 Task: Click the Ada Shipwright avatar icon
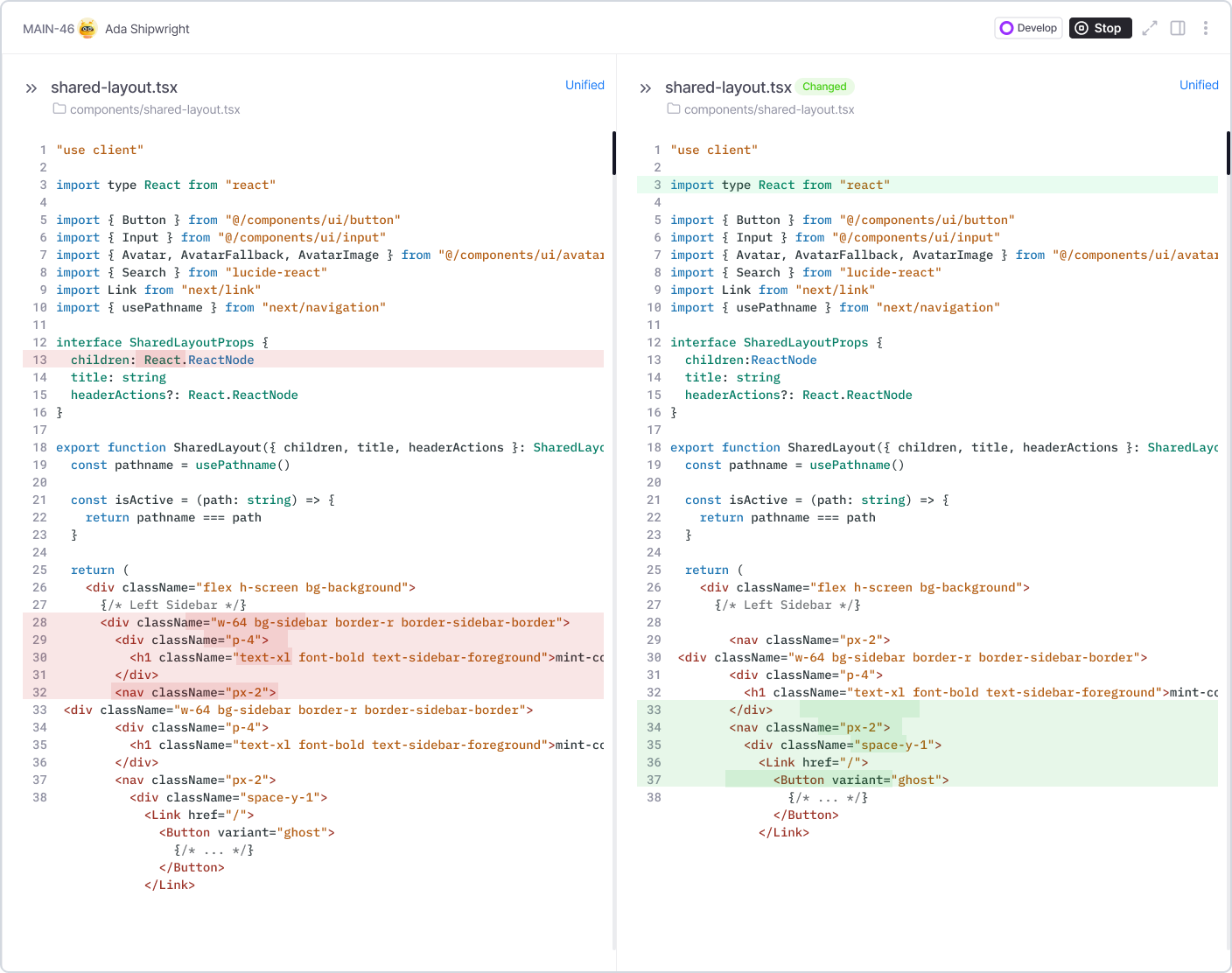(x=87, y=29)
